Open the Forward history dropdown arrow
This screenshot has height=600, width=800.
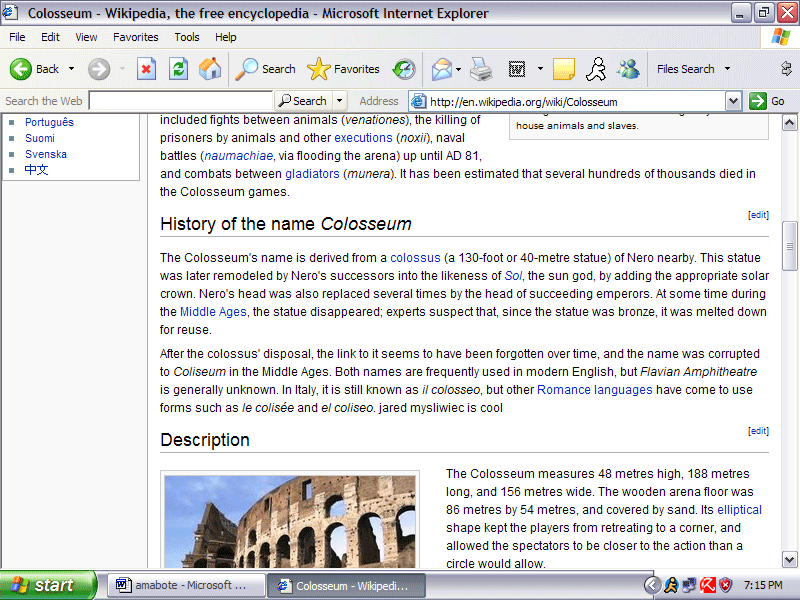pos(122,69)
